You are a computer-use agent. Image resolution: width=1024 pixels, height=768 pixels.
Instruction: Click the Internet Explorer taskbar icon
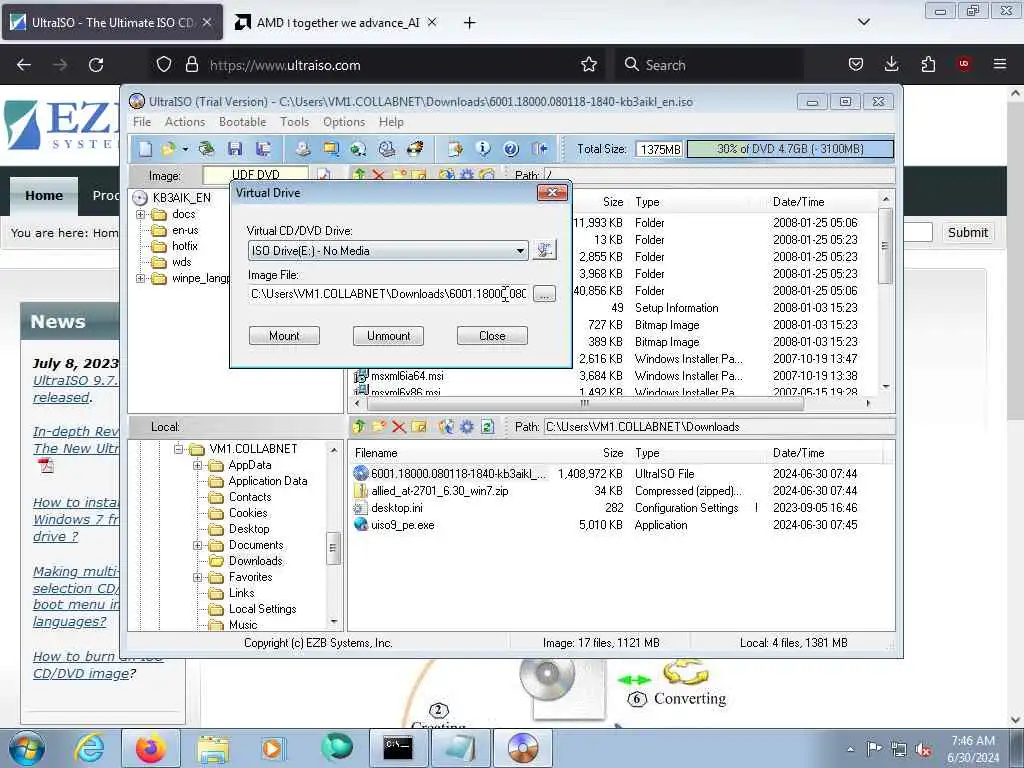pos(89,748)
